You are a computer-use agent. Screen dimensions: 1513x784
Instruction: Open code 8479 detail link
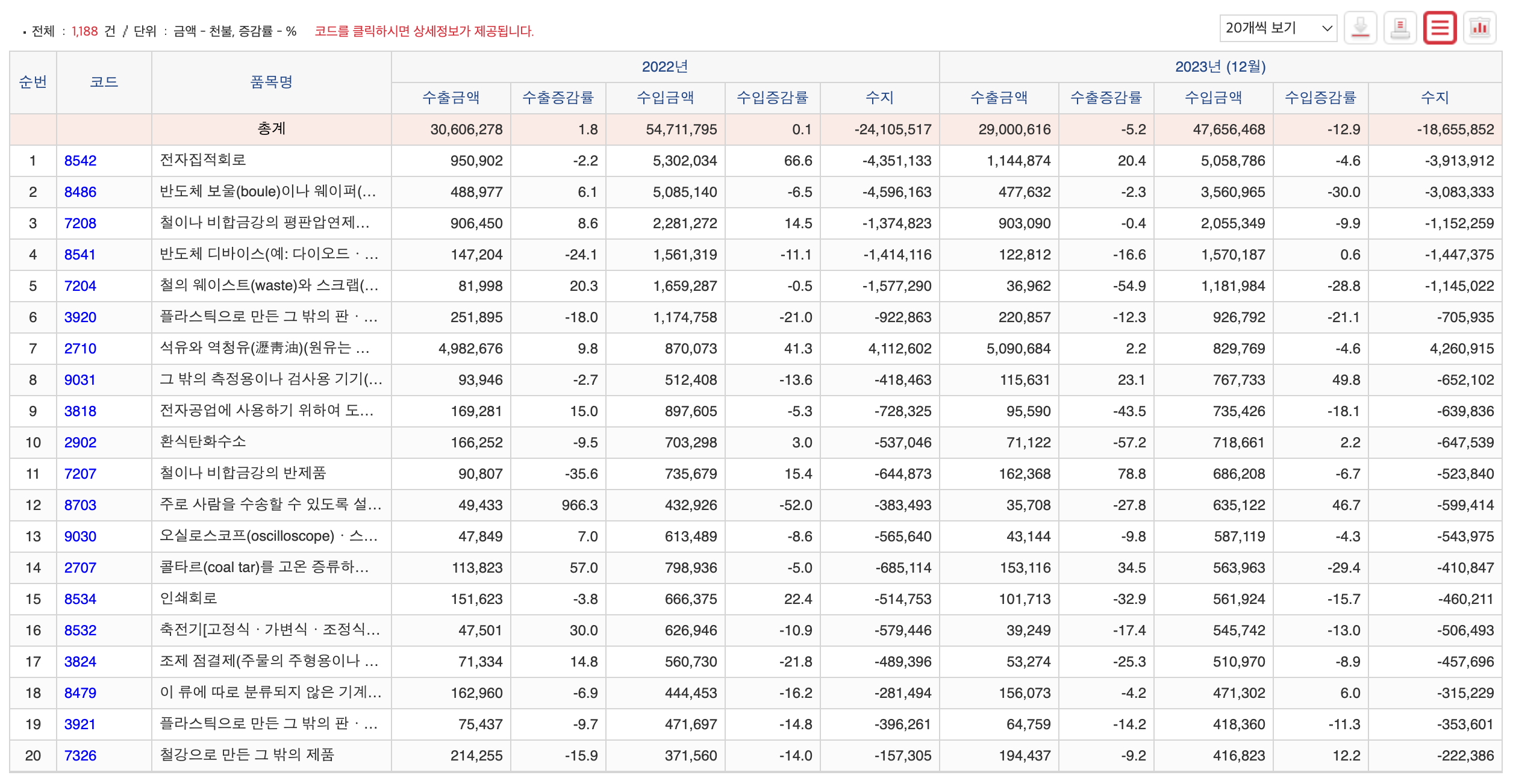pos(80,693)
